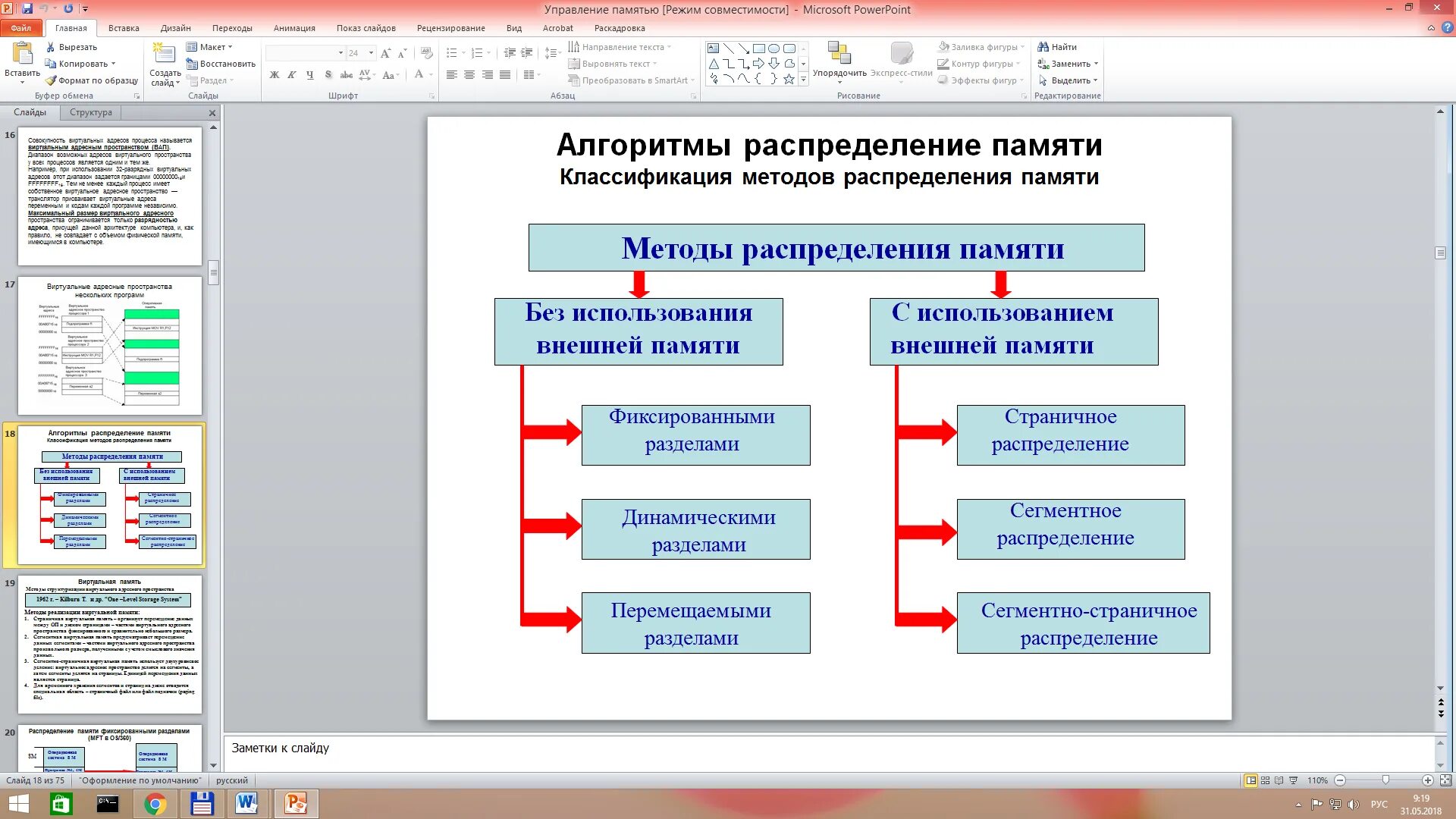
Task: Click the fit slide to window icon
Action: pos(1445,780)
